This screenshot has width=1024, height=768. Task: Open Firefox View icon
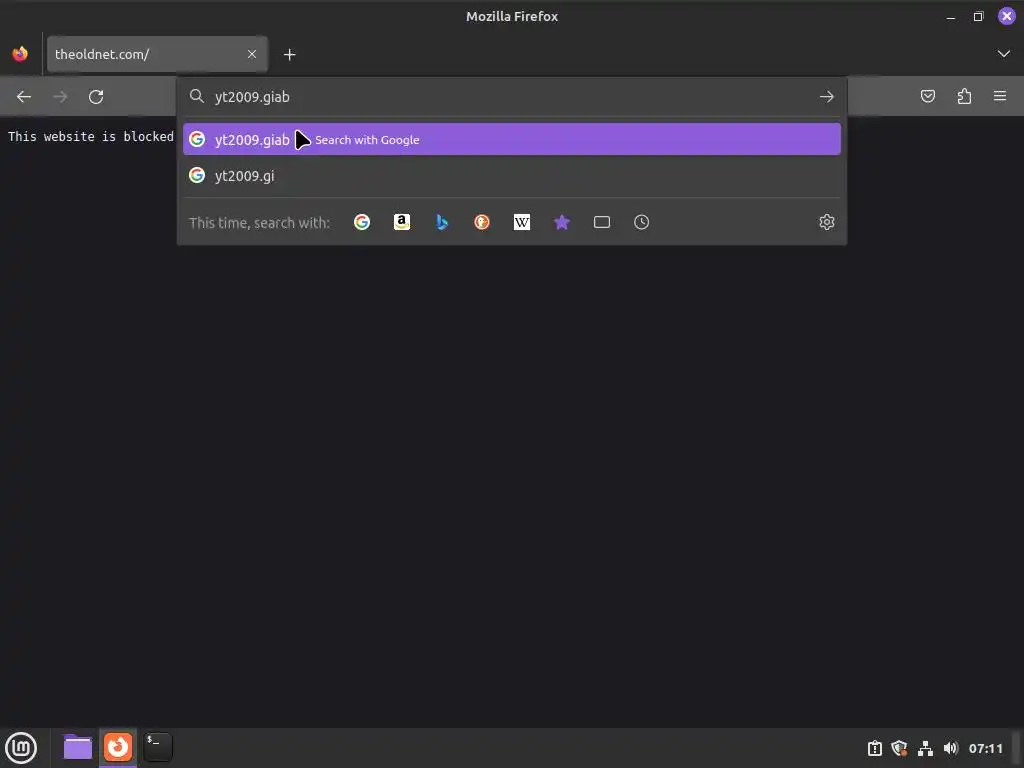tap(20, 54)
